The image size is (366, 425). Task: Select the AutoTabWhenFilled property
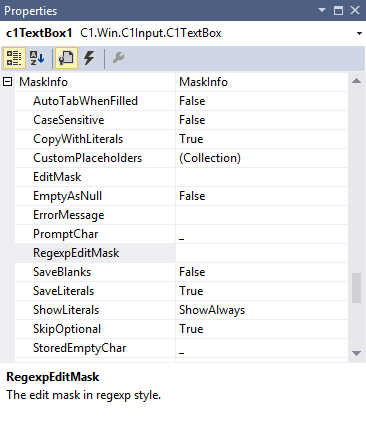(x=95, y=101)
